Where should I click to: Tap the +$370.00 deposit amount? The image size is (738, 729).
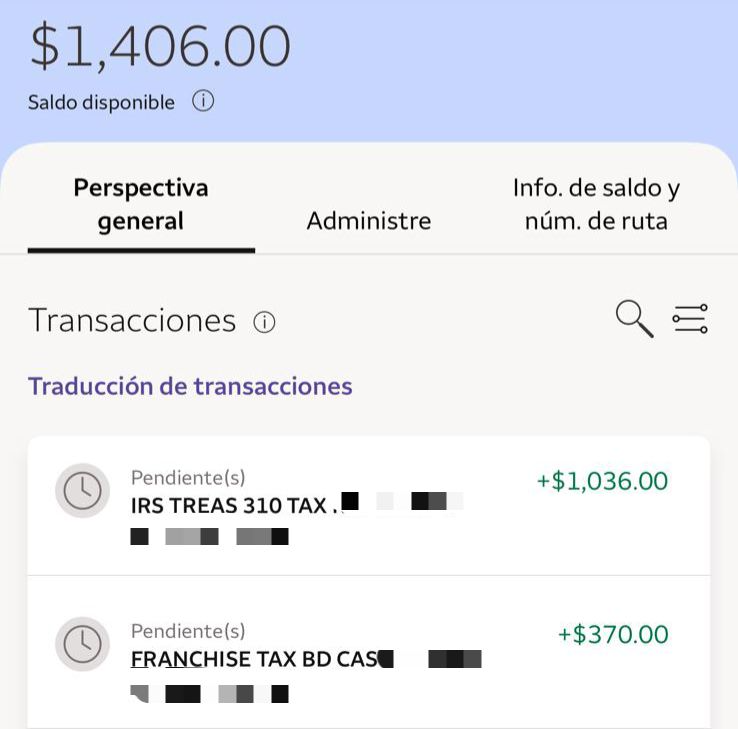[x=613, y=635]
